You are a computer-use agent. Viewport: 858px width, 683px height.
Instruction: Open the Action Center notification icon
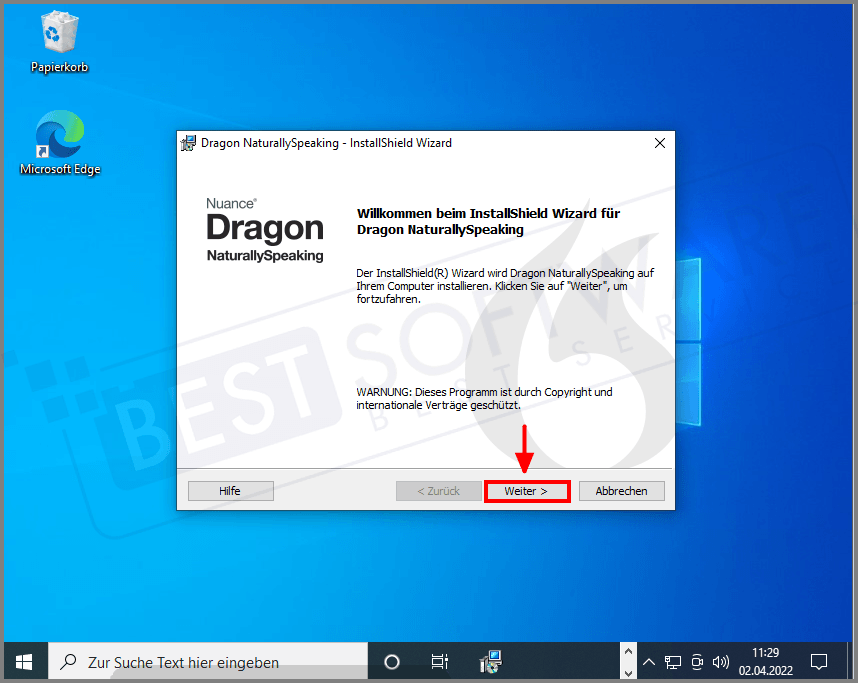819,662
